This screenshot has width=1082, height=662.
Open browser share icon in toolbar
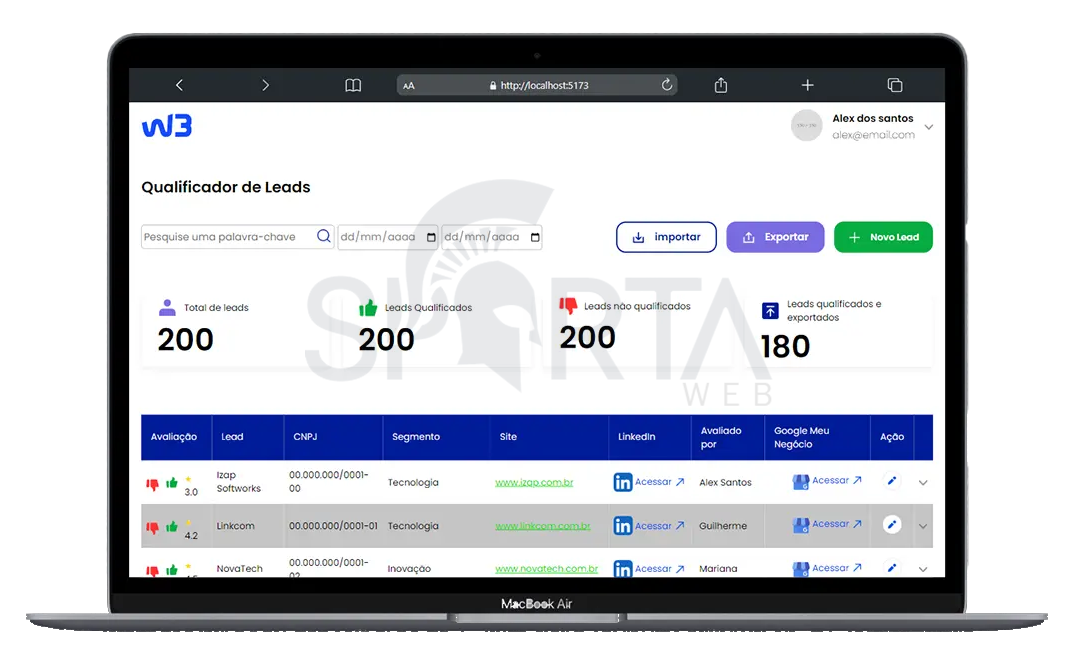point(721,85)
